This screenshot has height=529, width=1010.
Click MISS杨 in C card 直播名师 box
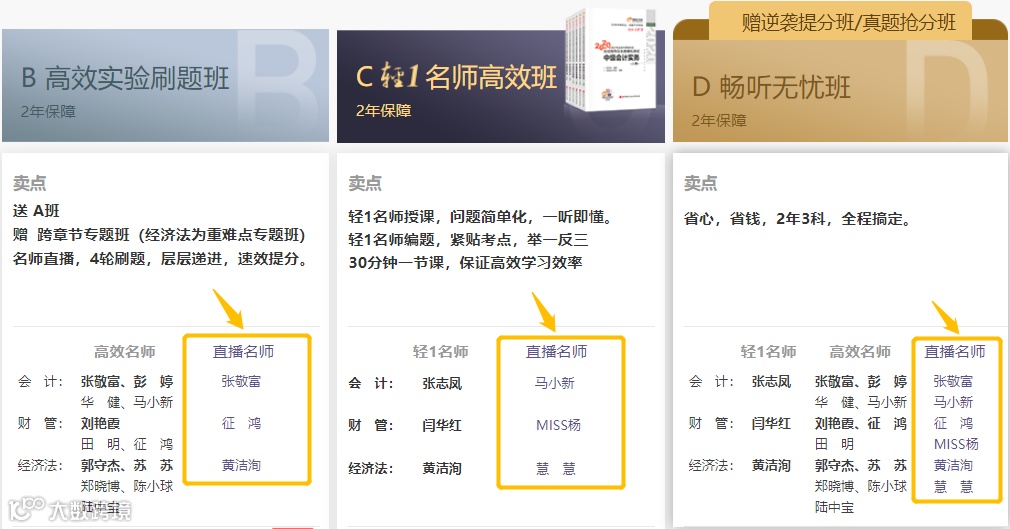[558, 425]
